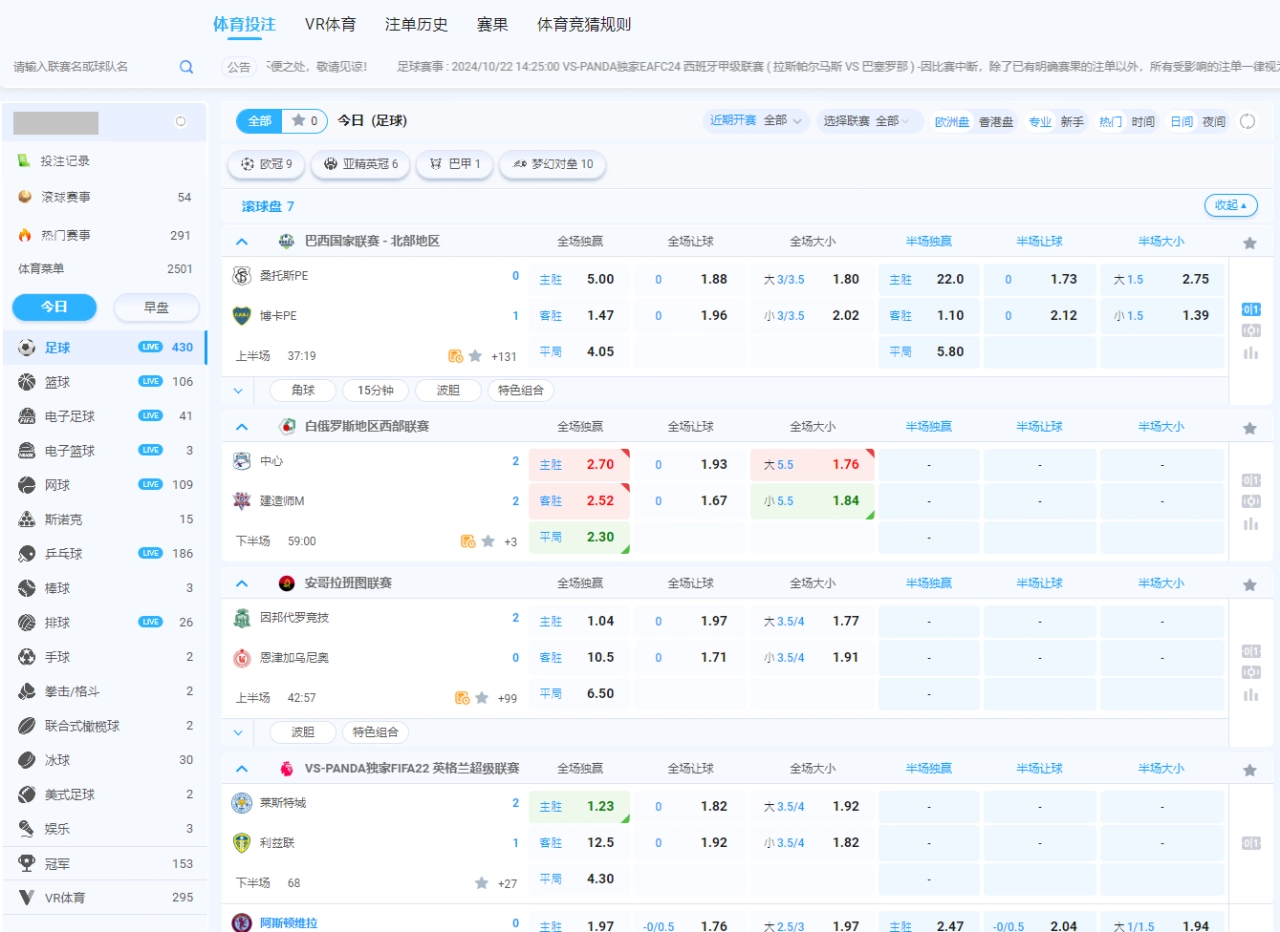Open VR体育 sidebar entry
Screen dimensions: 1280x932
coord(105,897)
